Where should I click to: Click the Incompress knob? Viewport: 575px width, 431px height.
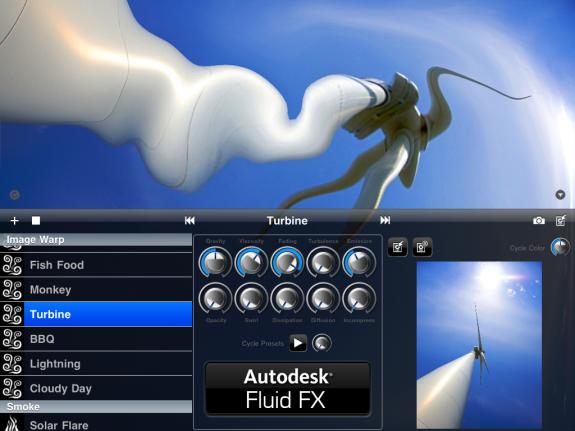[x=359, y=298]
